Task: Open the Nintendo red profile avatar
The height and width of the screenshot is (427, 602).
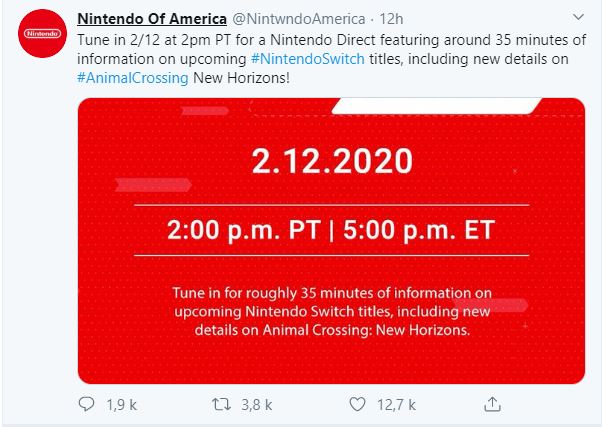Action: 42,33
